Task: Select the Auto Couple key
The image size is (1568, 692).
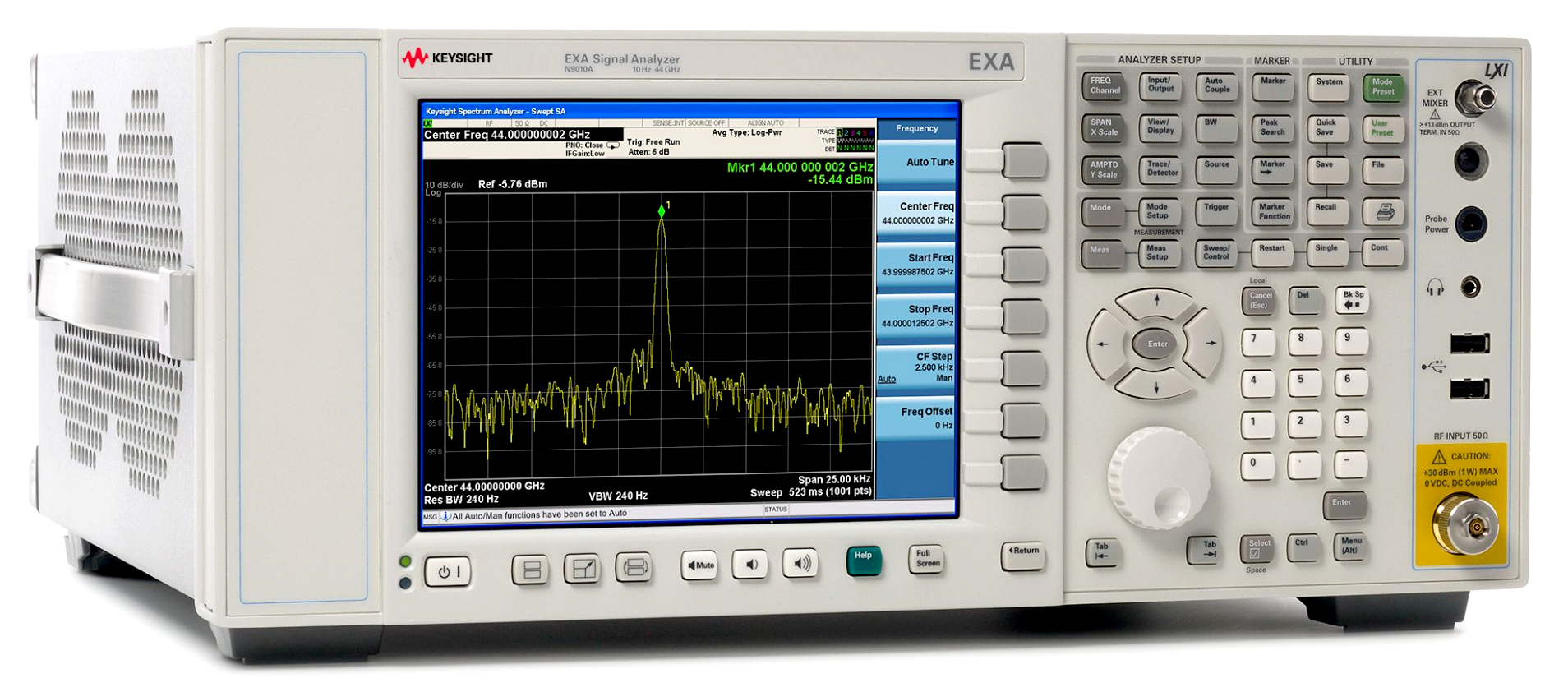Action: tap(1216, 85)
